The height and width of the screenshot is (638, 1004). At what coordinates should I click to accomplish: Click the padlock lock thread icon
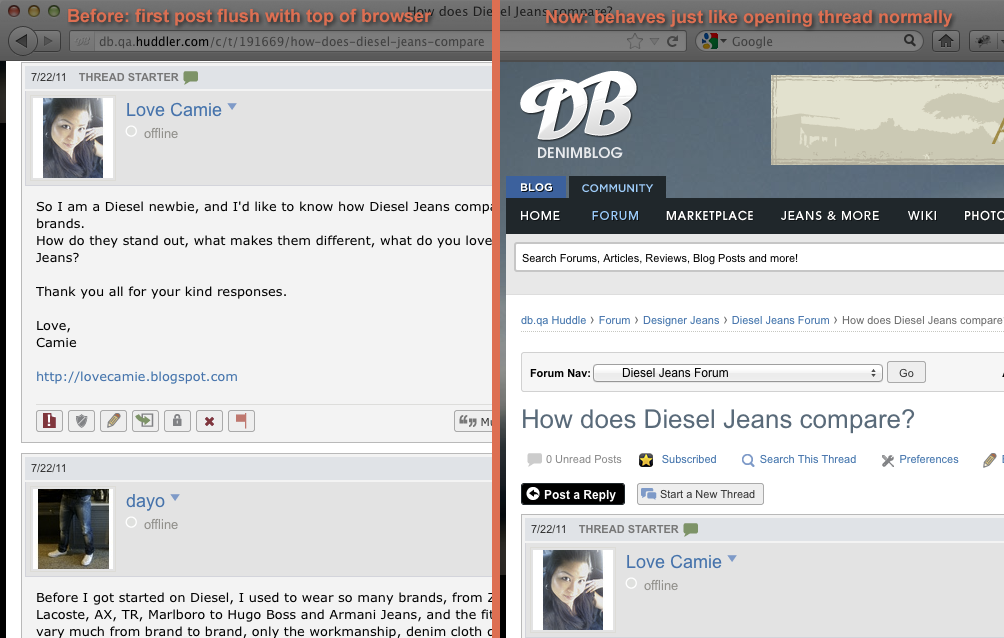pos(177,421)
